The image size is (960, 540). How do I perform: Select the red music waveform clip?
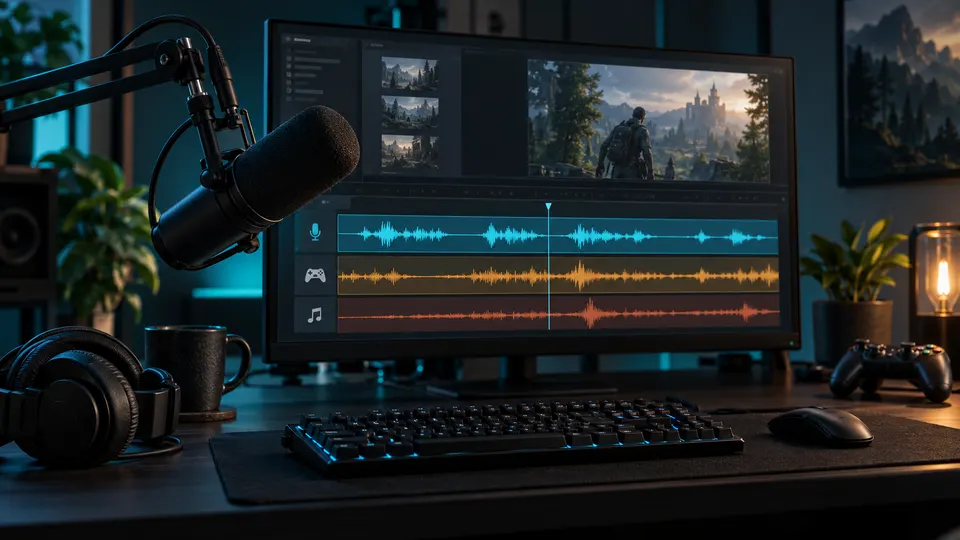pyautogui.click(x=558, y=313)
